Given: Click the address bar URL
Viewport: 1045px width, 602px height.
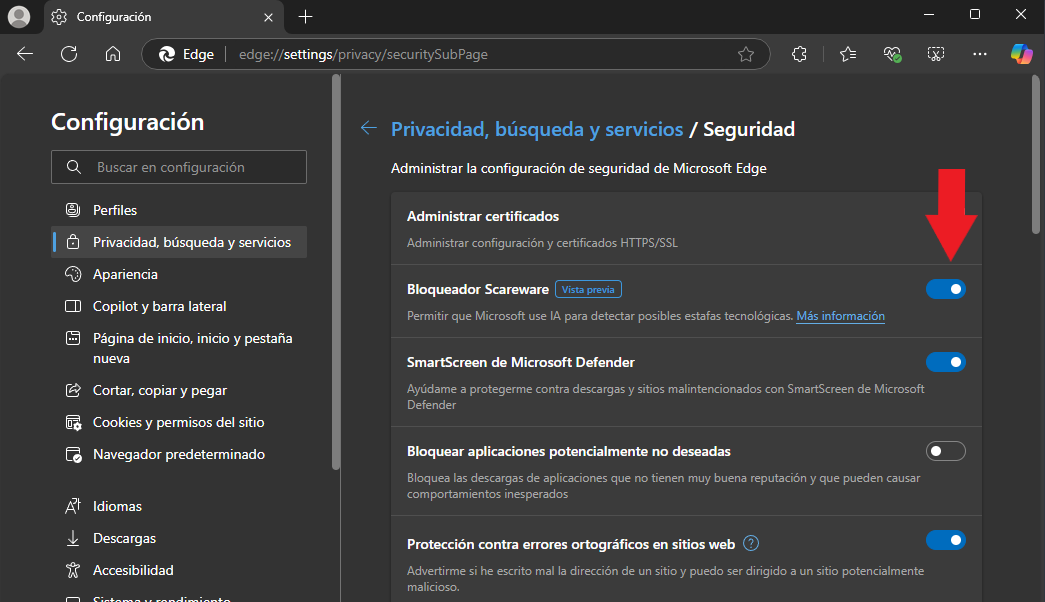Looking at the screenshot, I should coord(363,55).
